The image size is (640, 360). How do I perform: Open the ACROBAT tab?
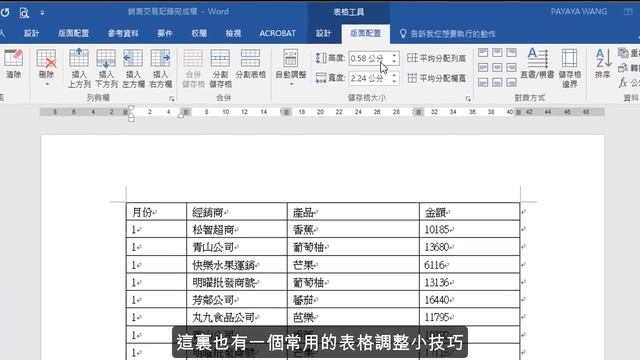point(278,33)
